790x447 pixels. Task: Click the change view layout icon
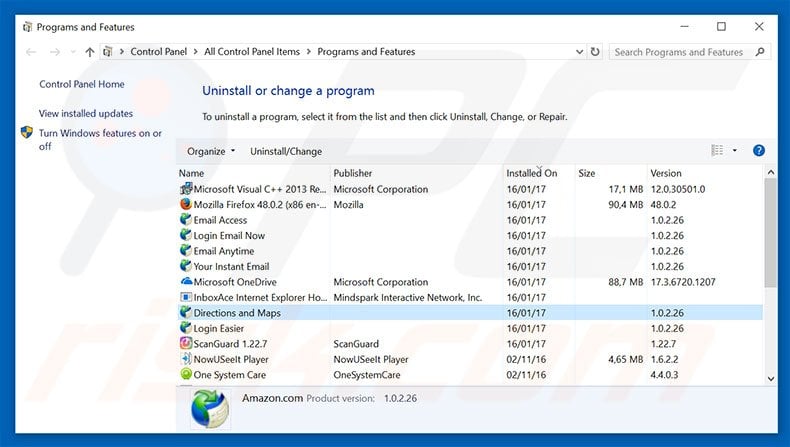point(717,150)
